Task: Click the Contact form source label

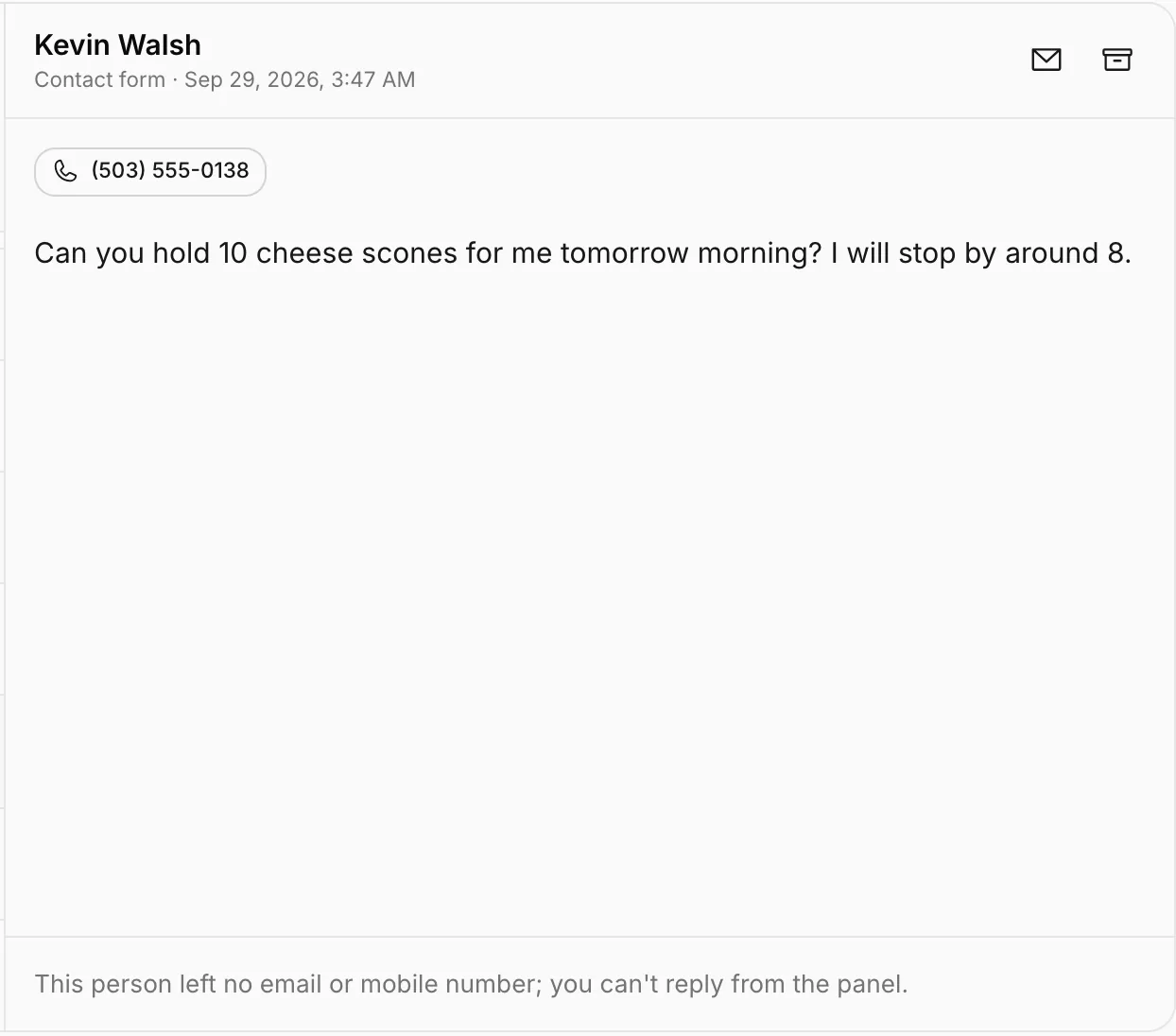Action: click(100, 79)
